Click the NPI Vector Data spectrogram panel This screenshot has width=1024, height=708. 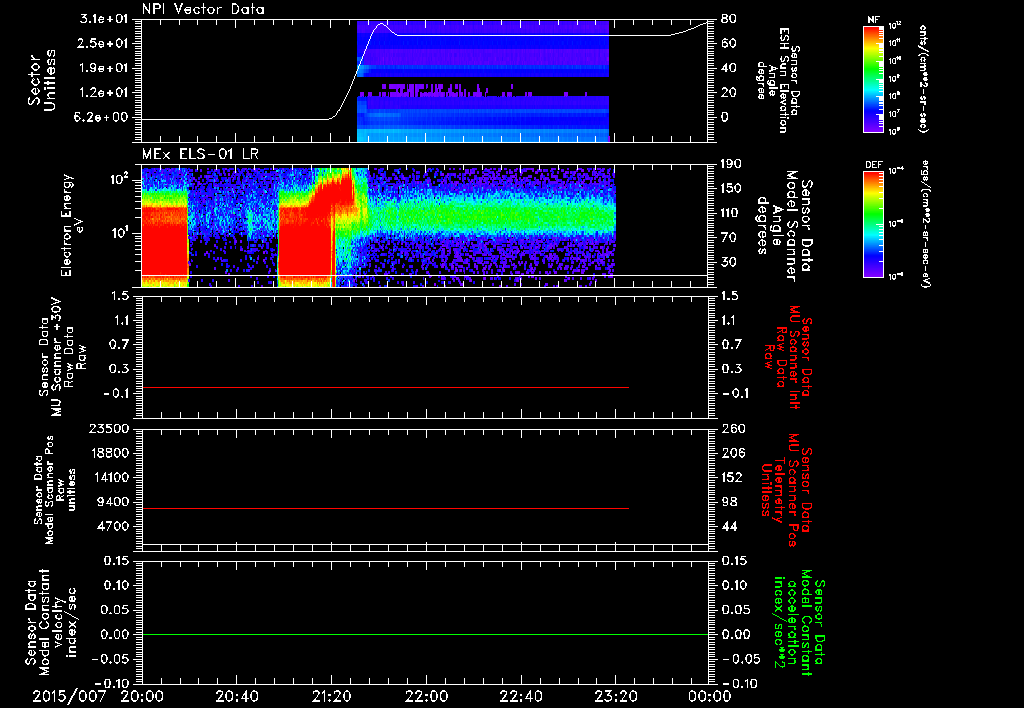click(425, 80)
